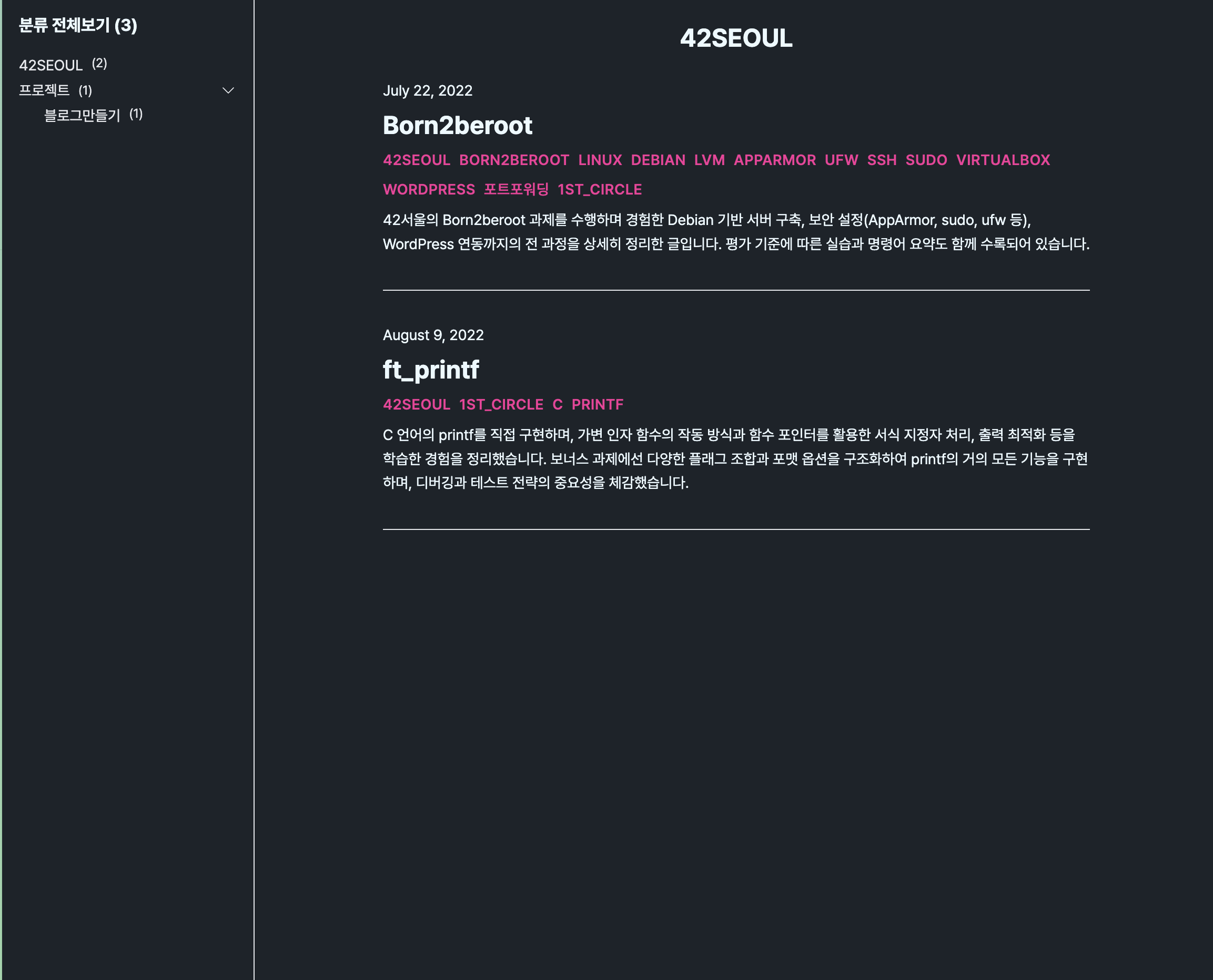Select the 프로젝트 category
This screenshot has width=1213, height=980.
click(x=44, y=90)
